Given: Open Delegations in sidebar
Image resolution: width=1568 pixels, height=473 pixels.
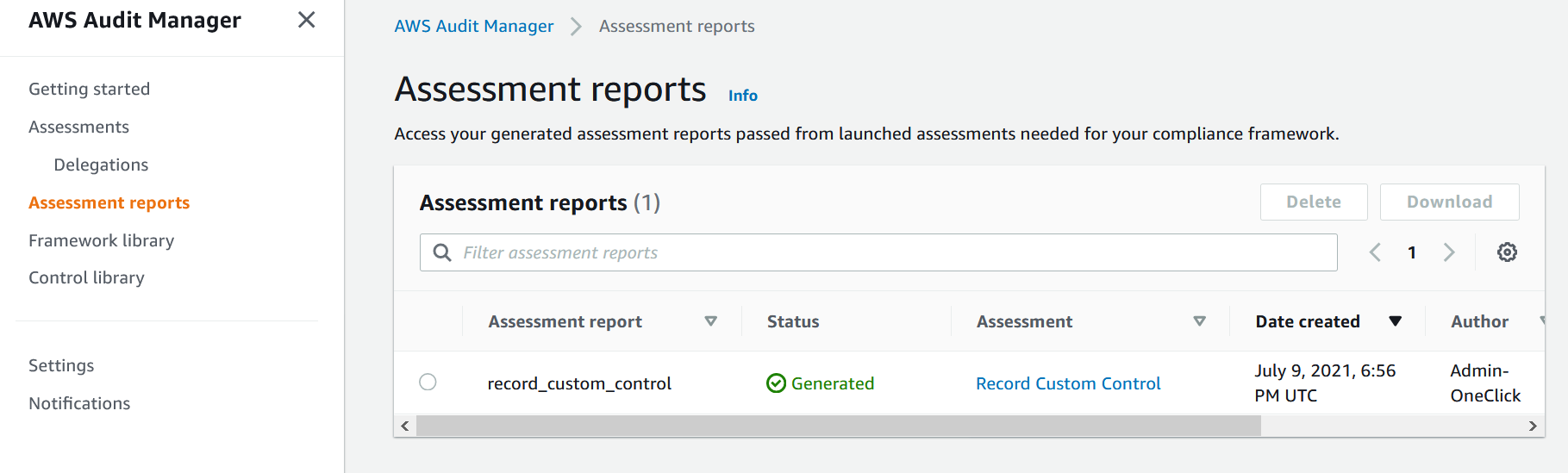Looking at the screenshot, I should [x=101, y=165].
